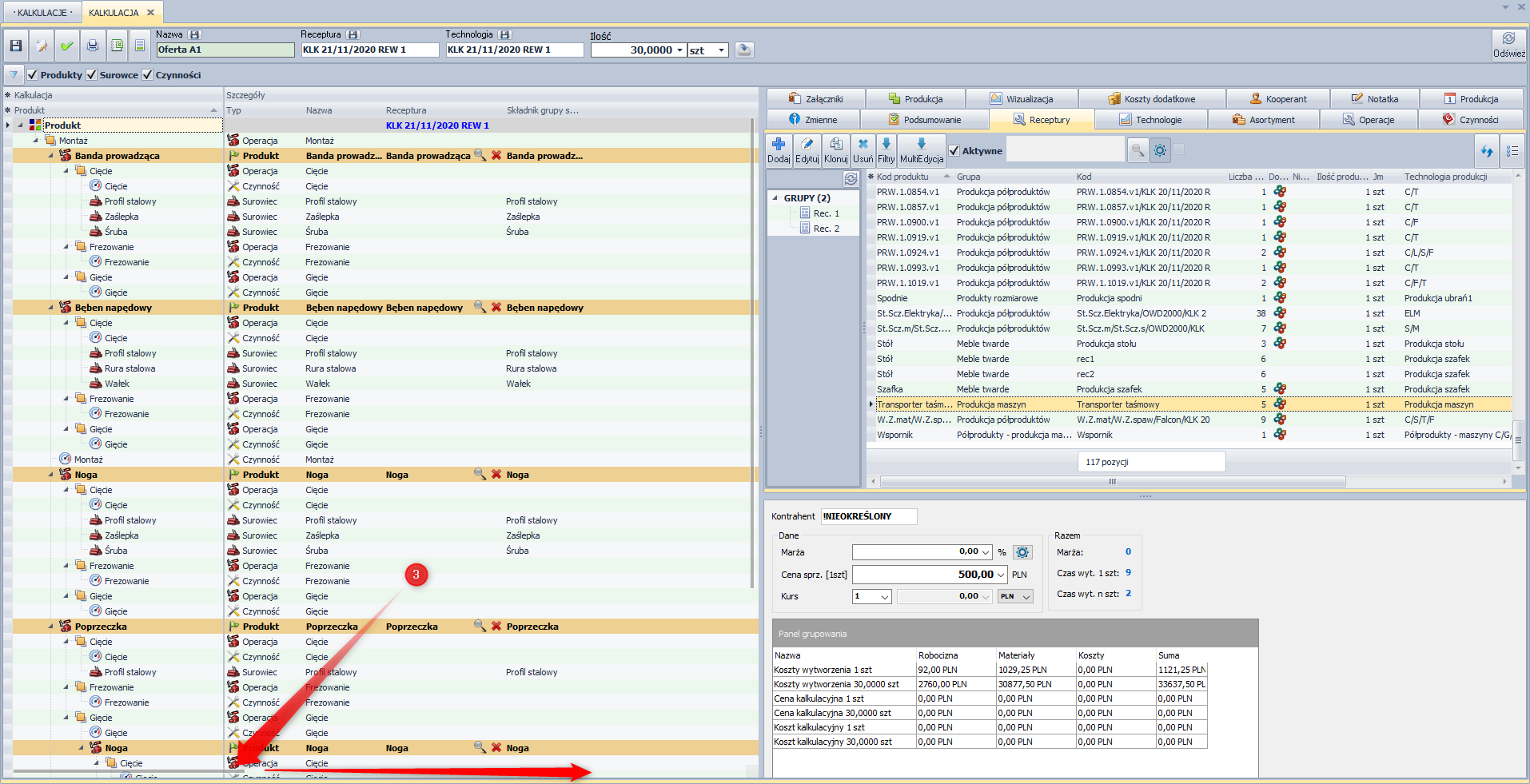Select Rec. 2 in the GRUPY tree
Image resolution: width=1530 pixels, height=784 pixels.
pos(826,229)
